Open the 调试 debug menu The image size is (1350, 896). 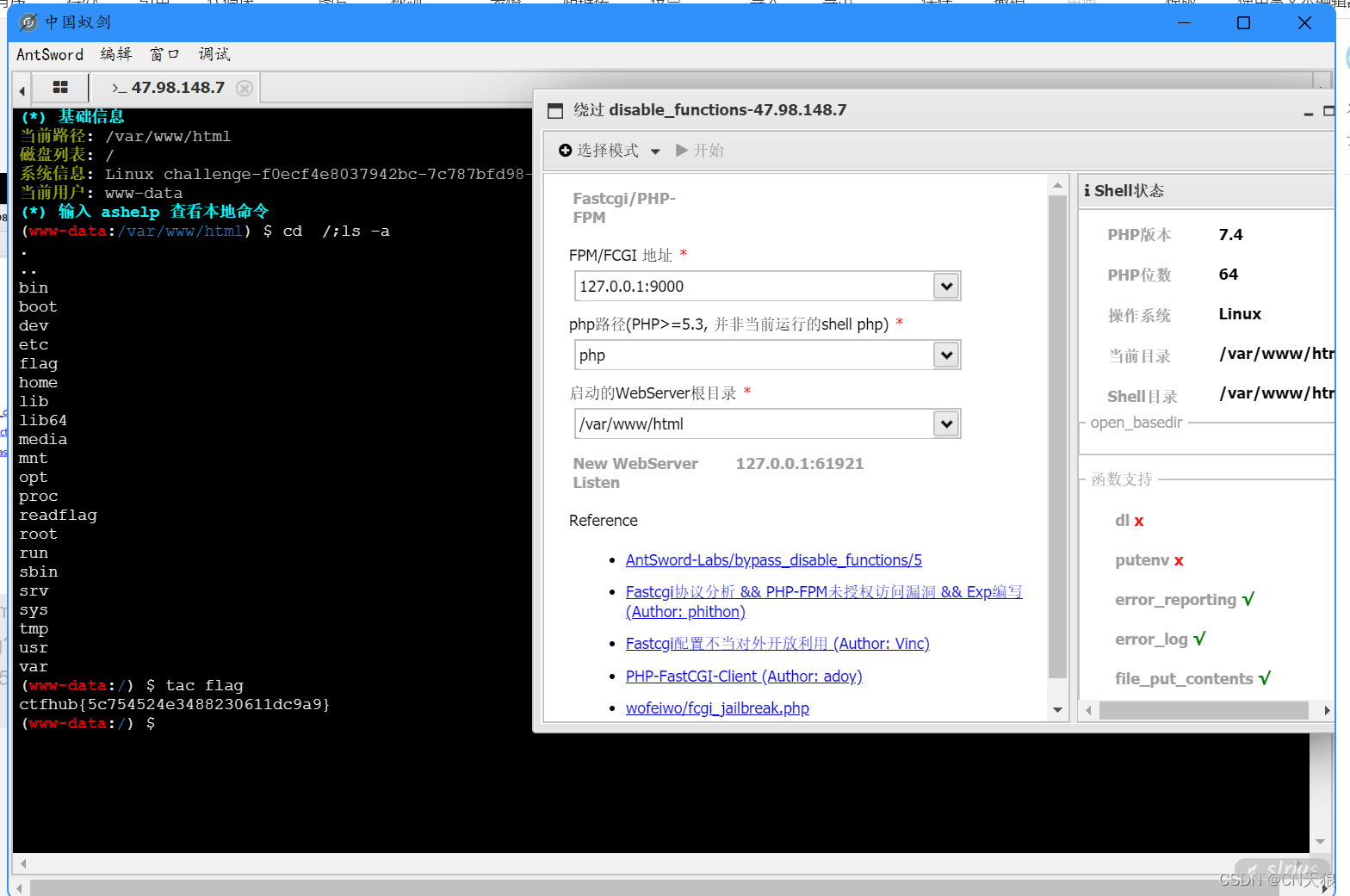(x=214, y=54)
